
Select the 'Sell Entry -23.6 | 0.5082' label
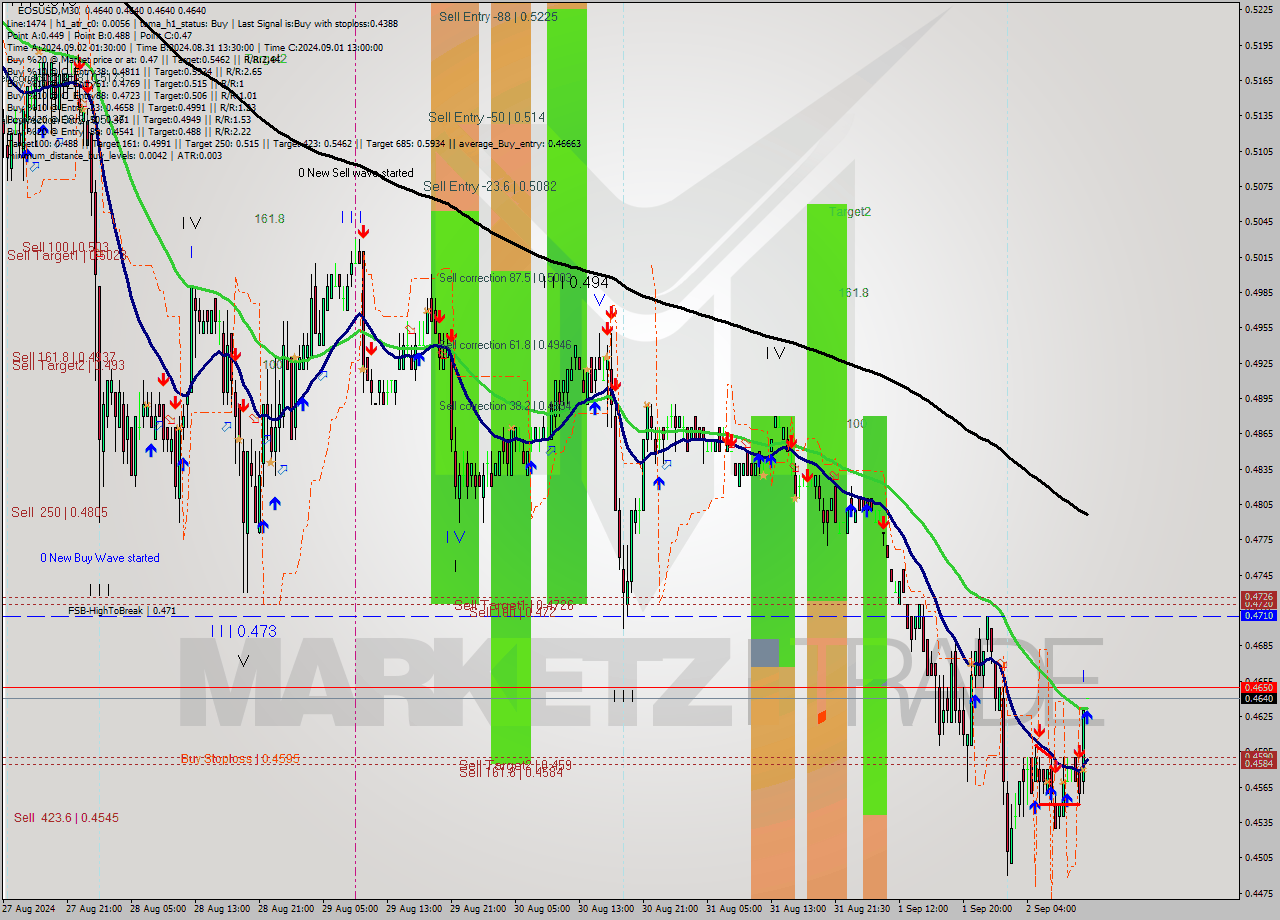click(490, 186)
